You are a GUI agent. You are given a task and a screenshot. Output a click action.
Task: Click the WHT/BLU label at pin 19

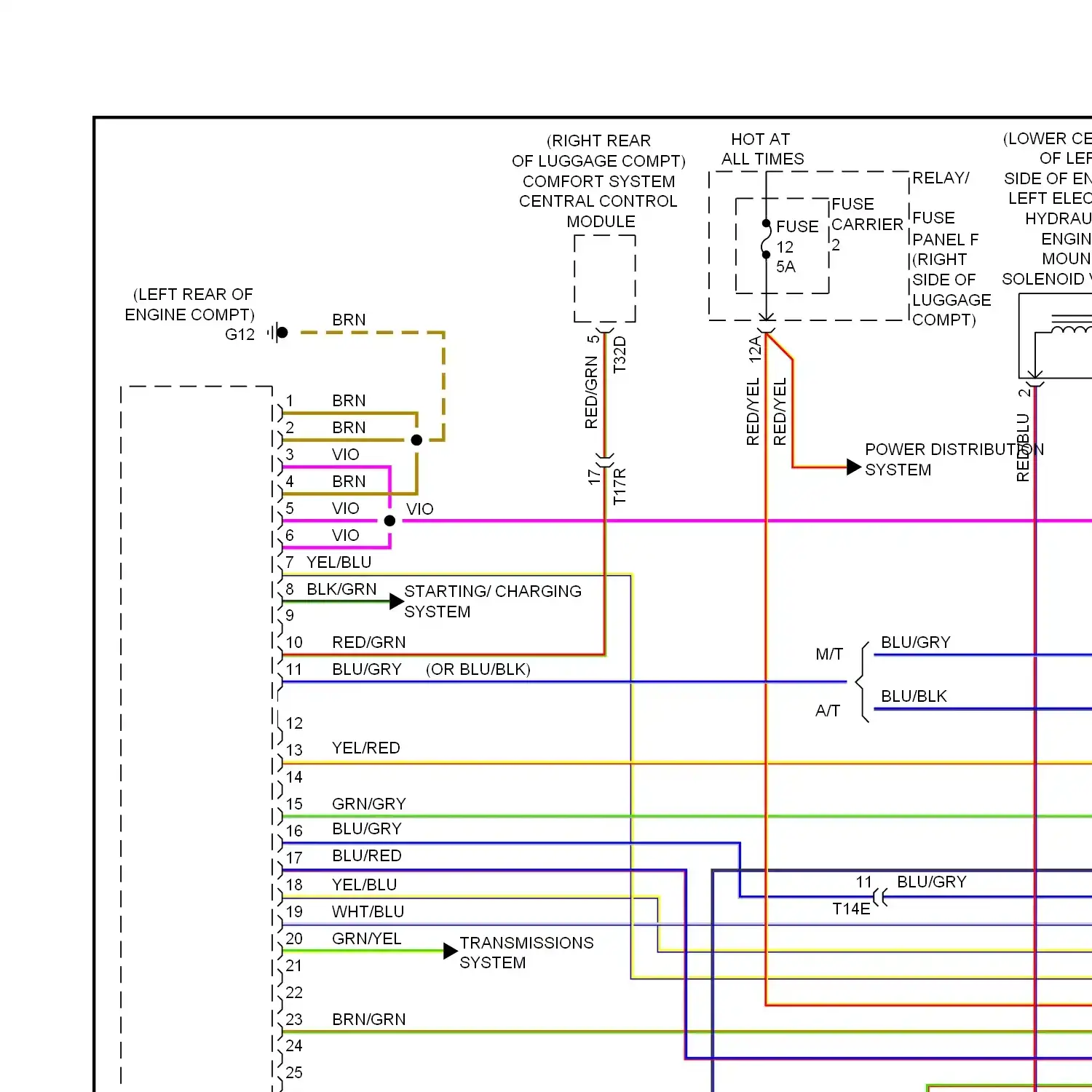pyautogui.click(x=368, y=911)
